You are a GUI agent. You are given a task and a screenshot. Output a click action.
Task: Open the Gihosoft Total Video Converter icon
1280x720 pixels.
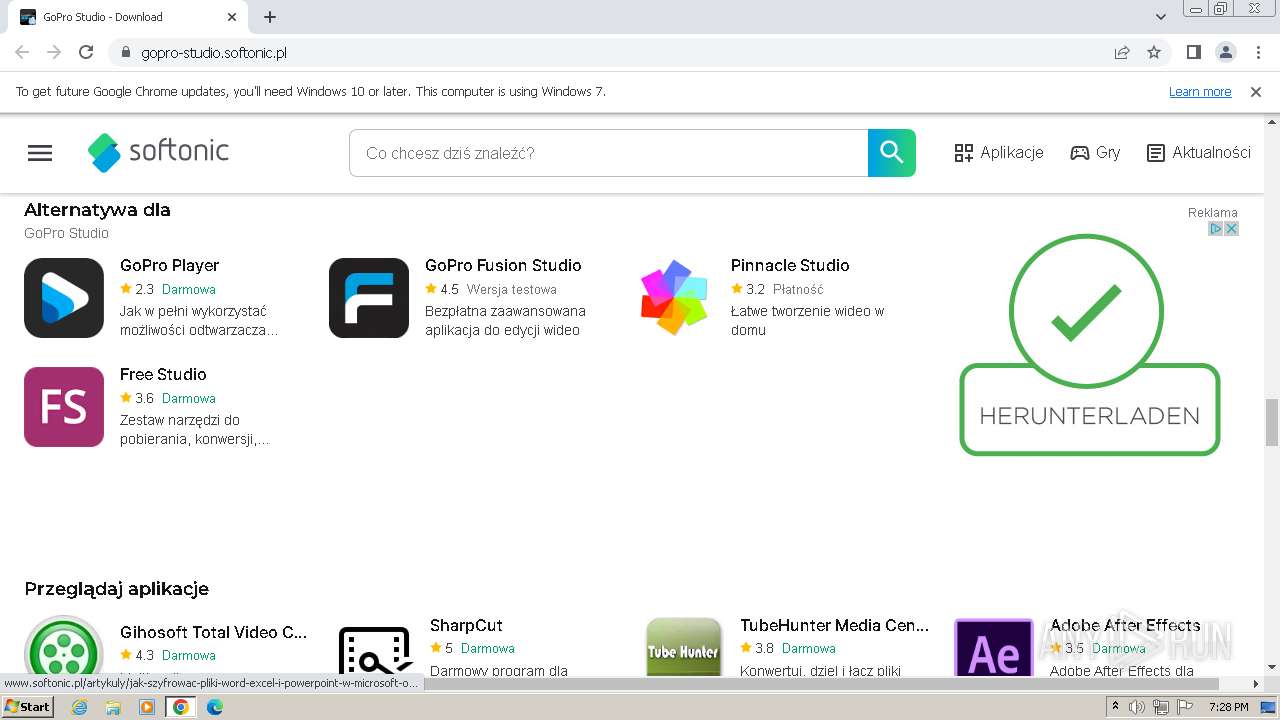pyautogui.click(x=64, y=646)
